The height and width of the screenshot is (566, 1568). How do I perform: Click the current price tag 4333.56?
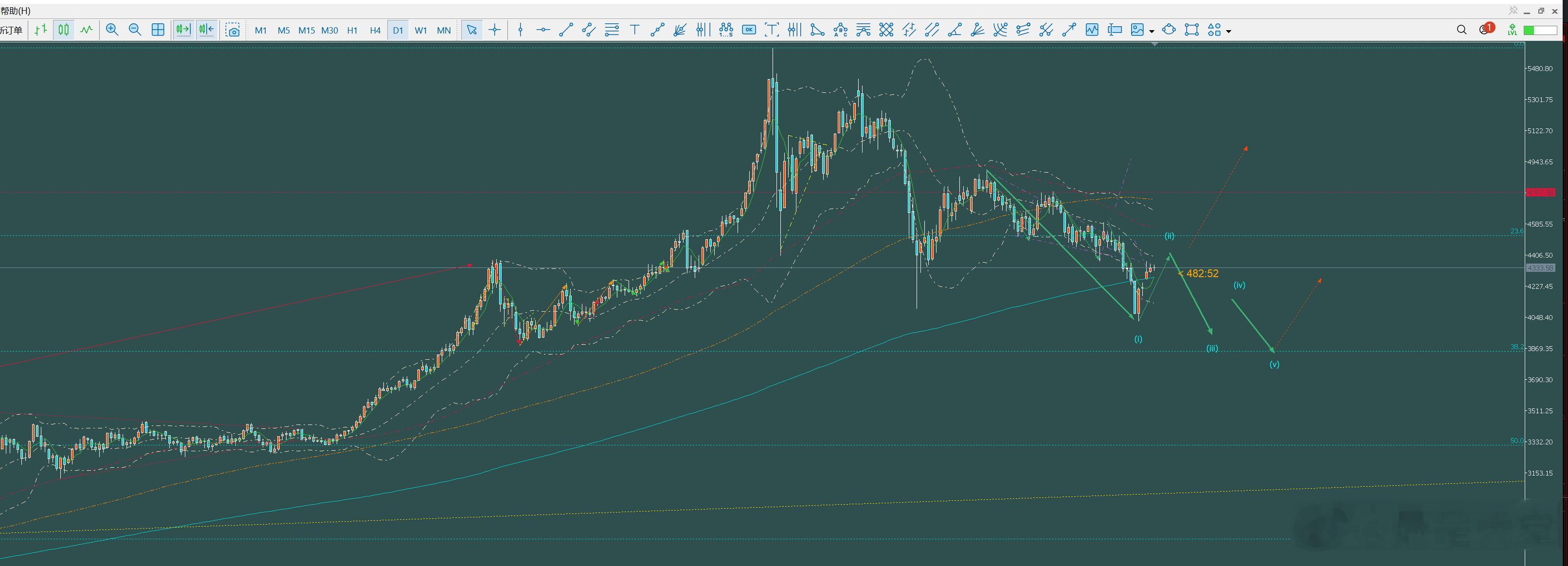point(1541,268)
